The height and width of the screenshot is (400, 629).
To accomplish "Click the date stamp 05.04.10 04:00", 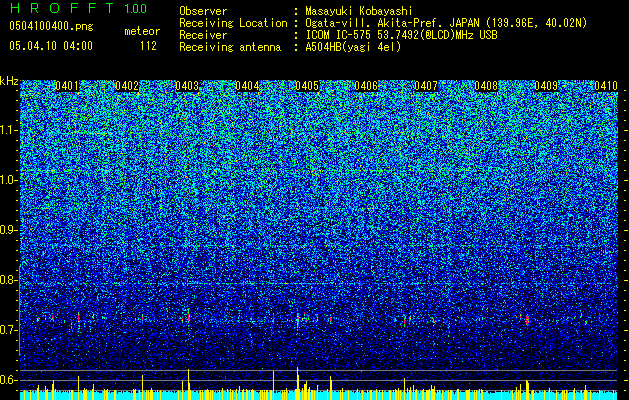I will coord(51,46).
